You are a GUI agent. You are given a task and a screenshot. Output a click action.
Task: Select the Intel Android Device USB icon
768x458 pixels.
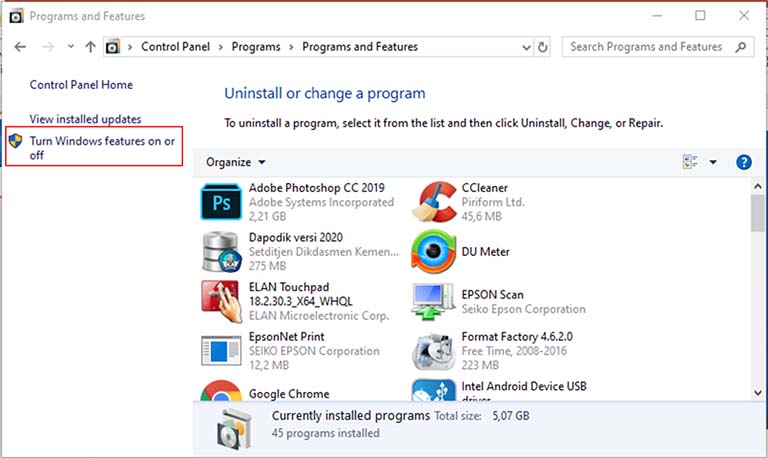pos(433,390)
